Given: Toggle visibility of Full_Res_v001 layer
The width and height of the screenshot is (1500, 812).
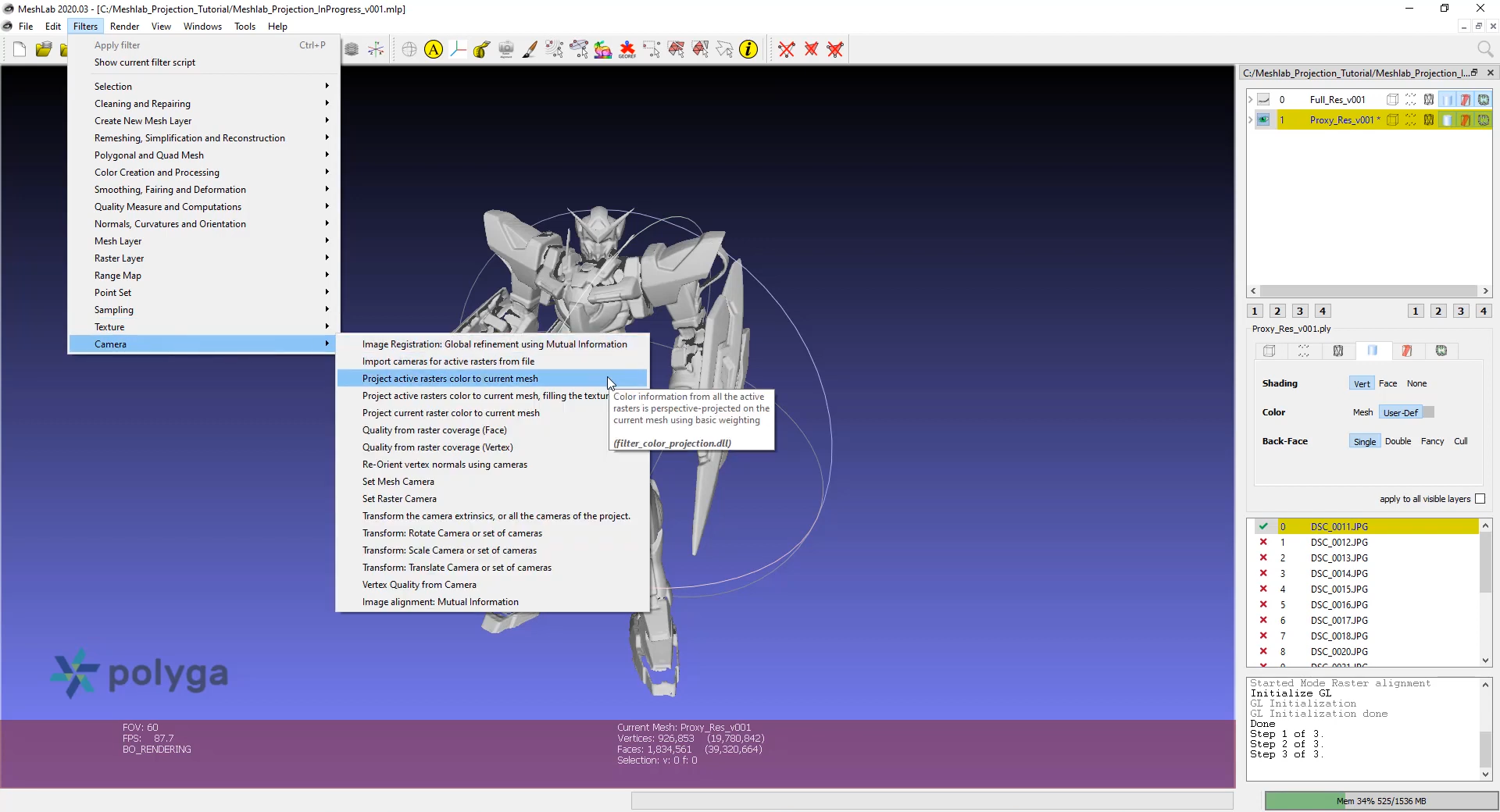Looking at the screenshot, I should click(x=1263, y=100).
